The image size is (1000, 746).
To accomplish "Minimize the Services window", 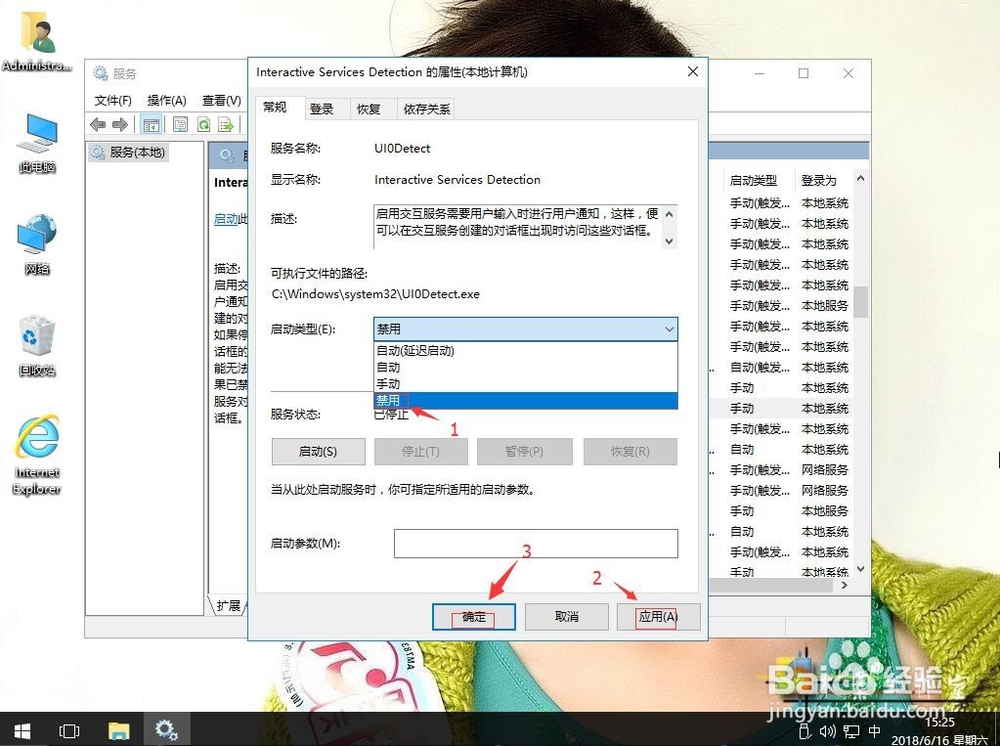I will (x=759, y=73).
